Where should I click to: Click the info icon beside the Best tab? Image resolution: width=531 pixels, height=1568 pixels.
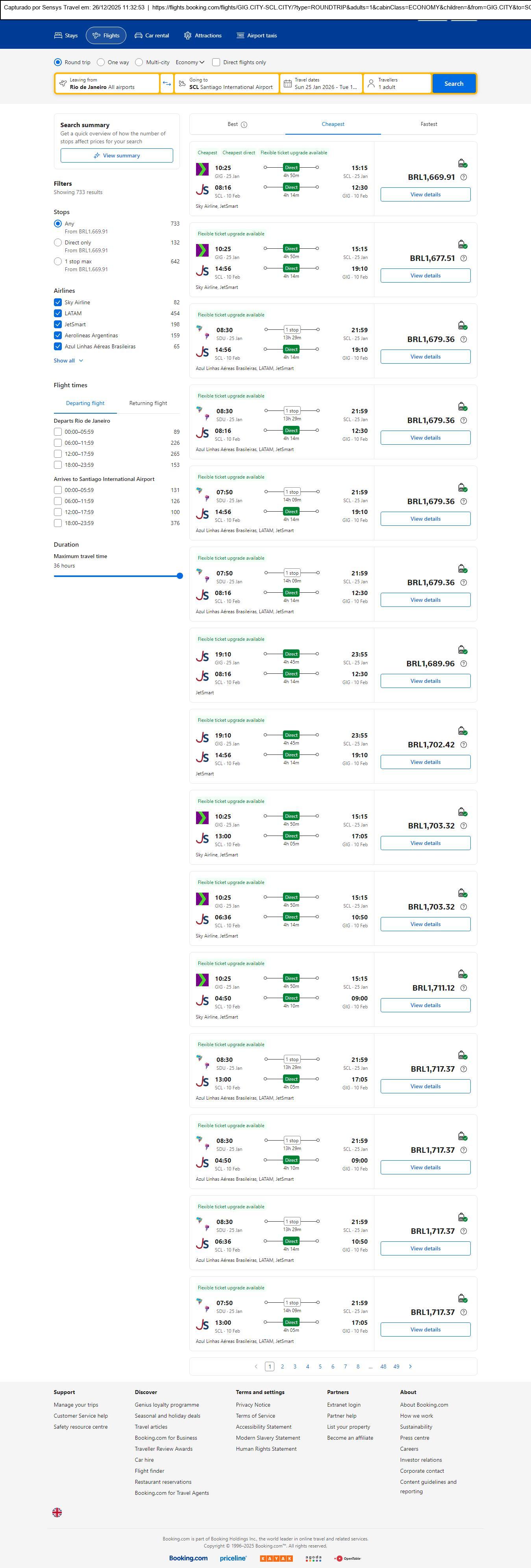244,125
